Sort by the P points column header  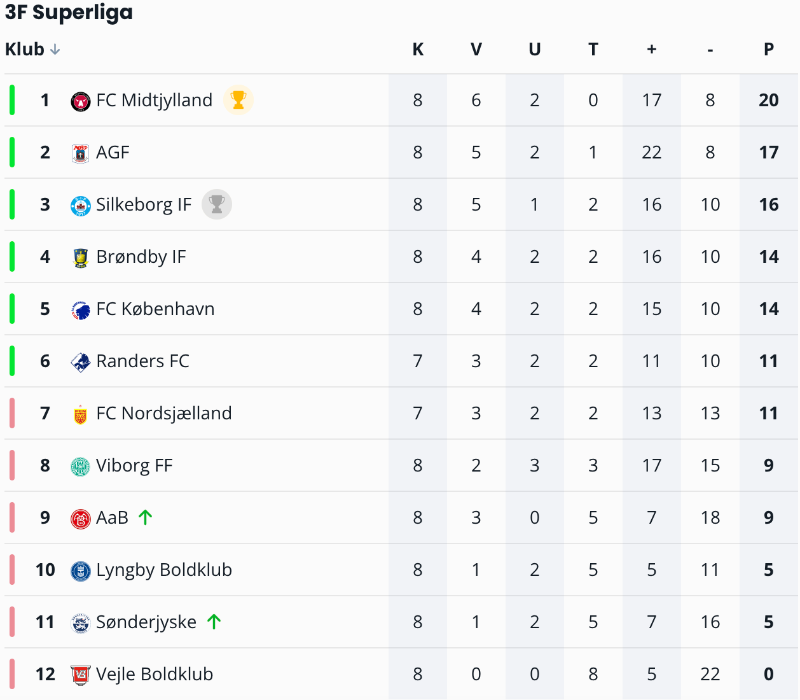coord(768,50)
